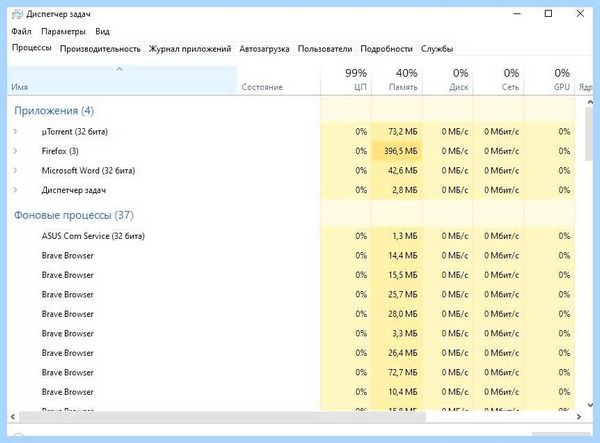The image size is (600, 443).
Task: Open the Вид menu
Action: click(102, 31)
